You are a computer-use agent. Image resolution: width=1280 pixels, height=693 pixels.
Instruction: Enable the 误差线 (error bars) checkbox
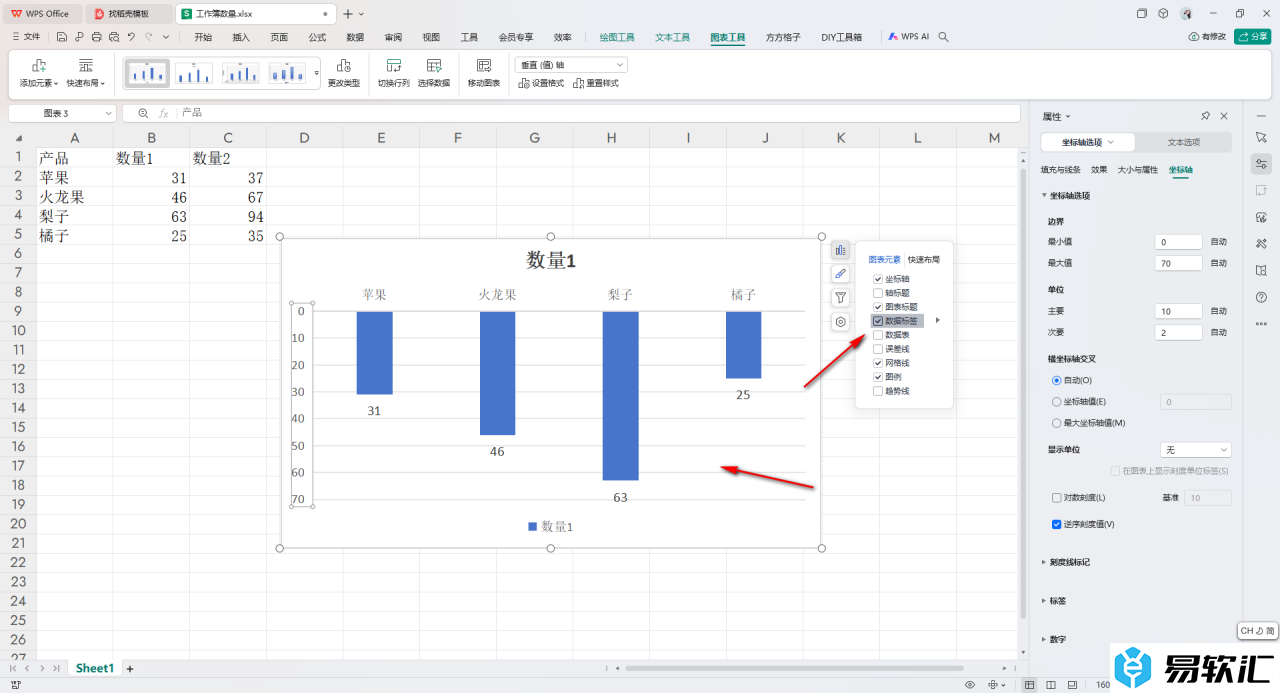point(878,349)
